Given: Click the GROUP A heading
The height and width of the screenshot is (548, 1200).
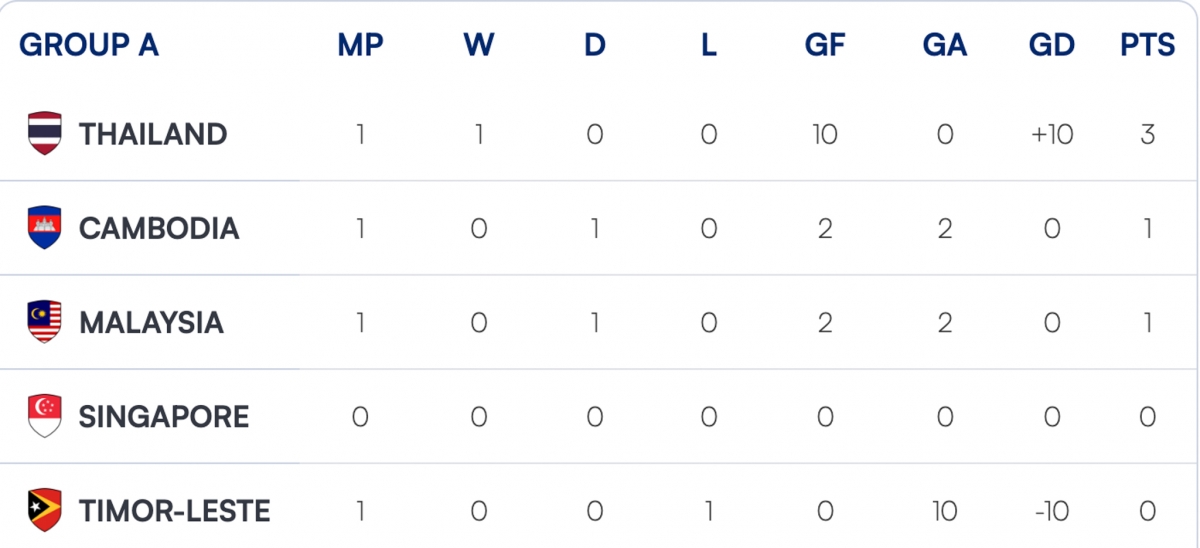Looking at the screenshot, I should 89,45.
